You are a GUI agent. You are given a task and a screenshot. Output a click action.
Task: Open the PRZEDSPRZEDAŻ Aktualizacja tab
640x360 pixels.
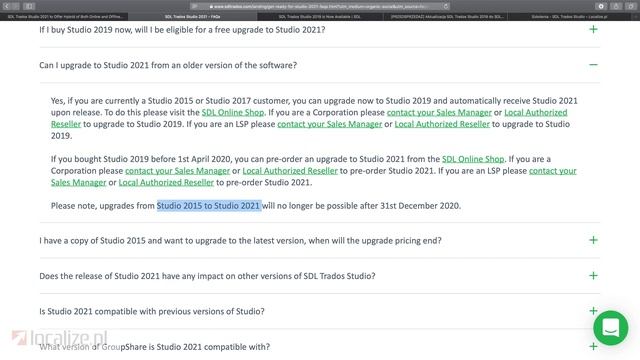point(447,17)
